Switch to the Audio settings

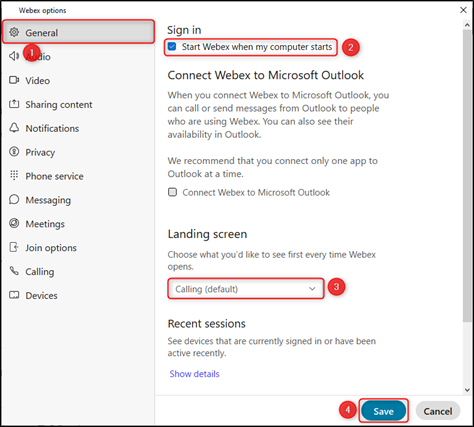point(79,56)
